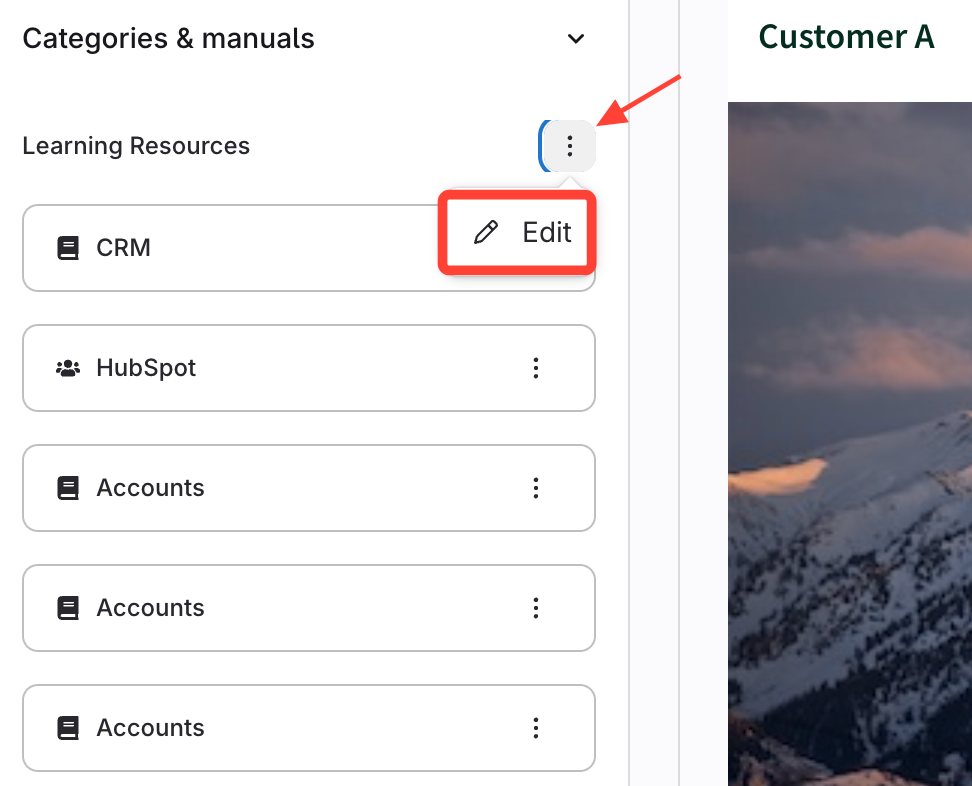Open options for the topmost Accounts manual
The height and width of the screenshot is (786, 972).
click(x=536, y=488)
